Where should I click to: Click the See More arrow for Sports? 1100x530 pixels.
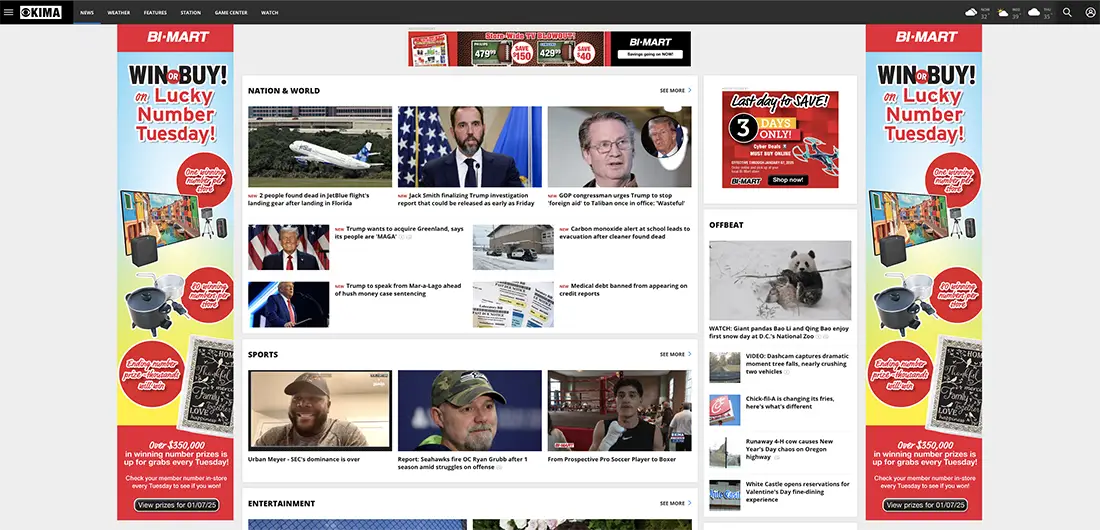690,355
